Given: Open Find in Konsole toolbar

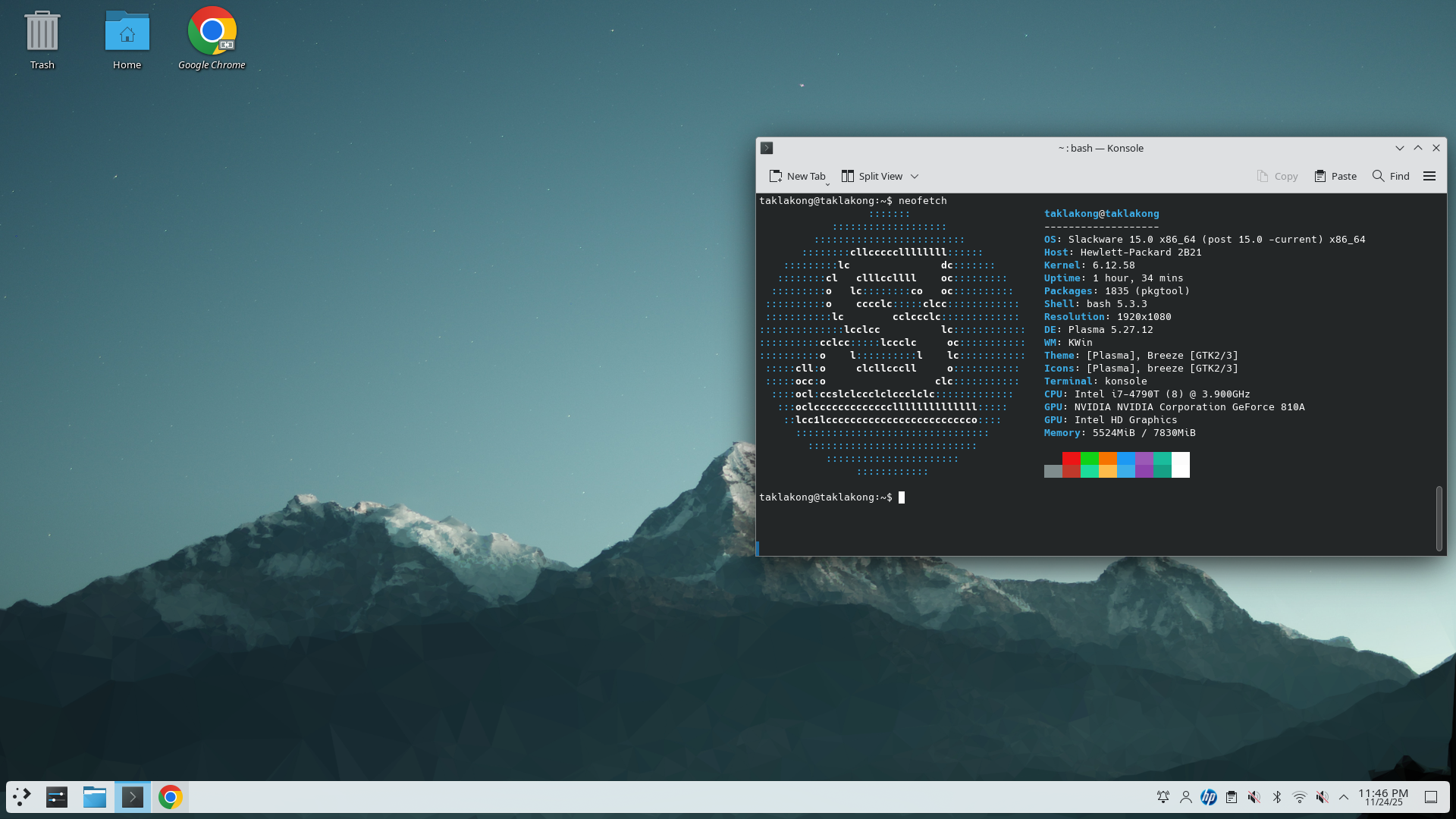Looking at the screenshot, I should tap(1391, 176).
